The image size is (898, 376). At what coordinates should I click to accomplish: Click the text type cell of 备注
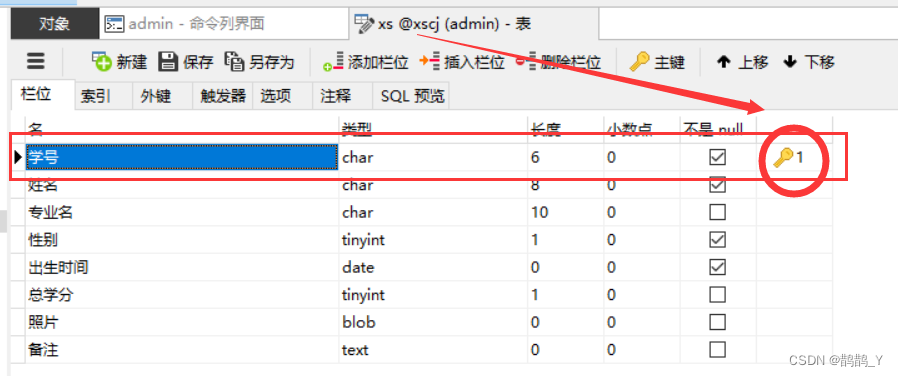click(x=433, y=350)
